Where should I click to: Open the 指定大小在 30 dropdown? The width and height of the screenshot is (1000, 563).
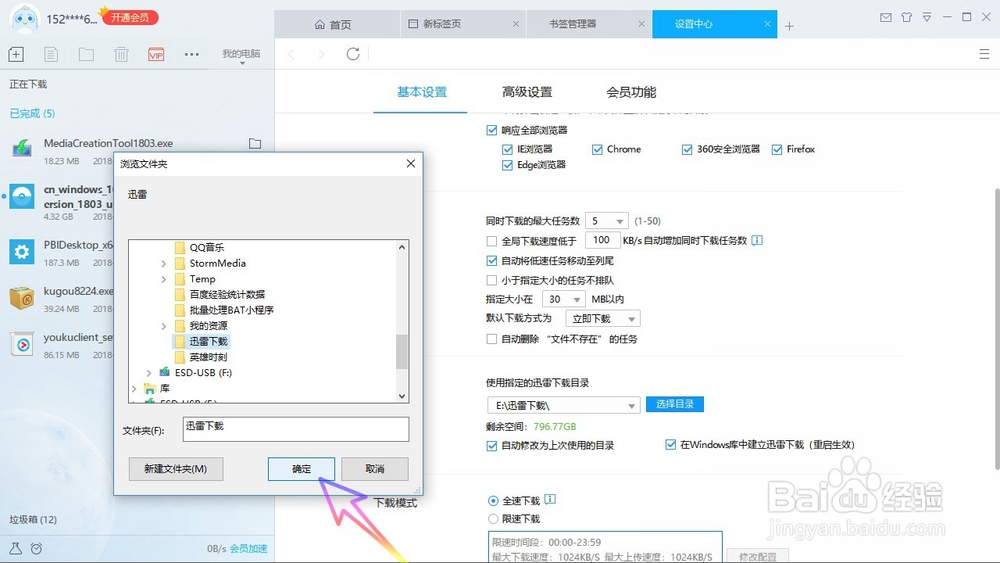(563, 299)
